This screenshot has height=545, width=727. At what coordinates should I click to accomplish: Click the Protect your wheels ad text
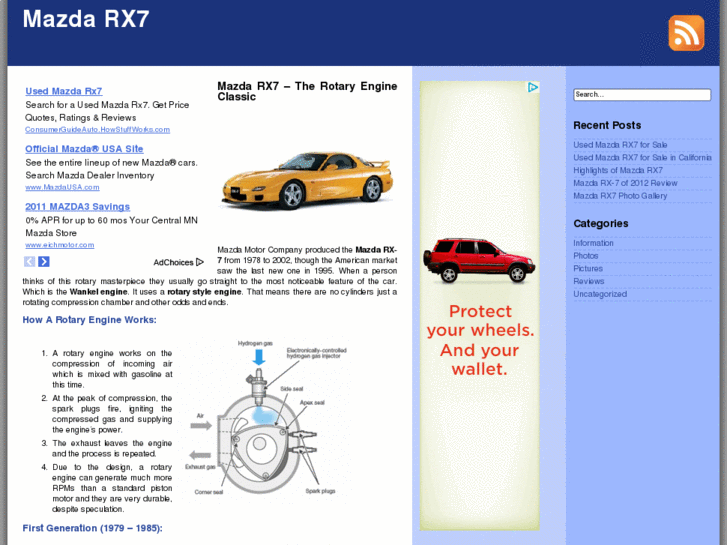click(480, 340)
